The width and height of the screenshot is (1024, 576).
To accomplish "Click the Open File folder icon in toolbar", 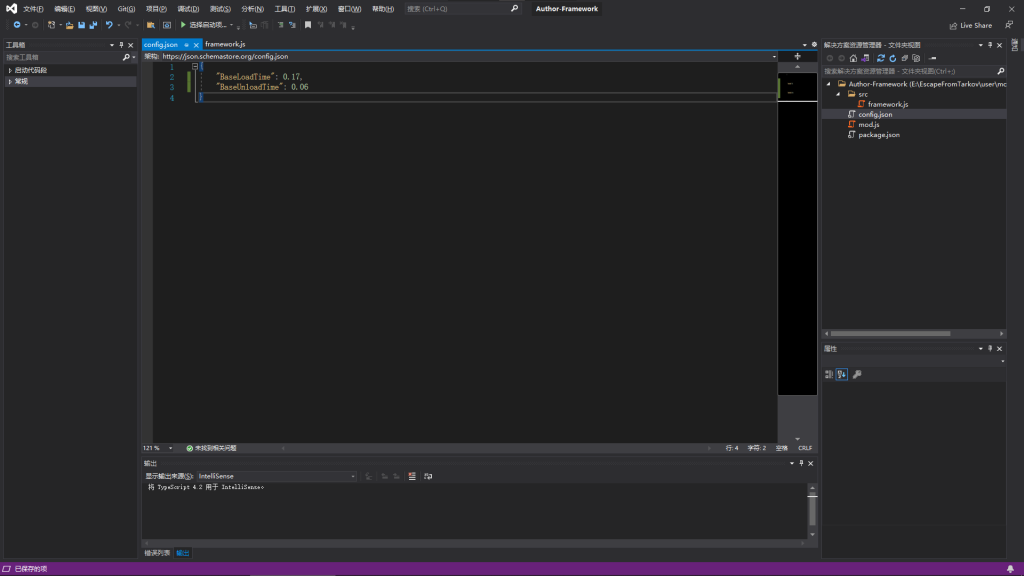I will coord(69,25).
